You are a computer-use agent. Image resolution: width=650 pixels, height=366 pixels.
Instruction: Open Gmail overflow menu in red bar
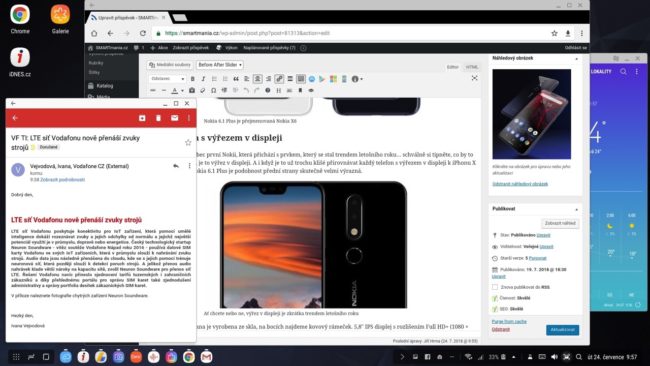point(189,118)
